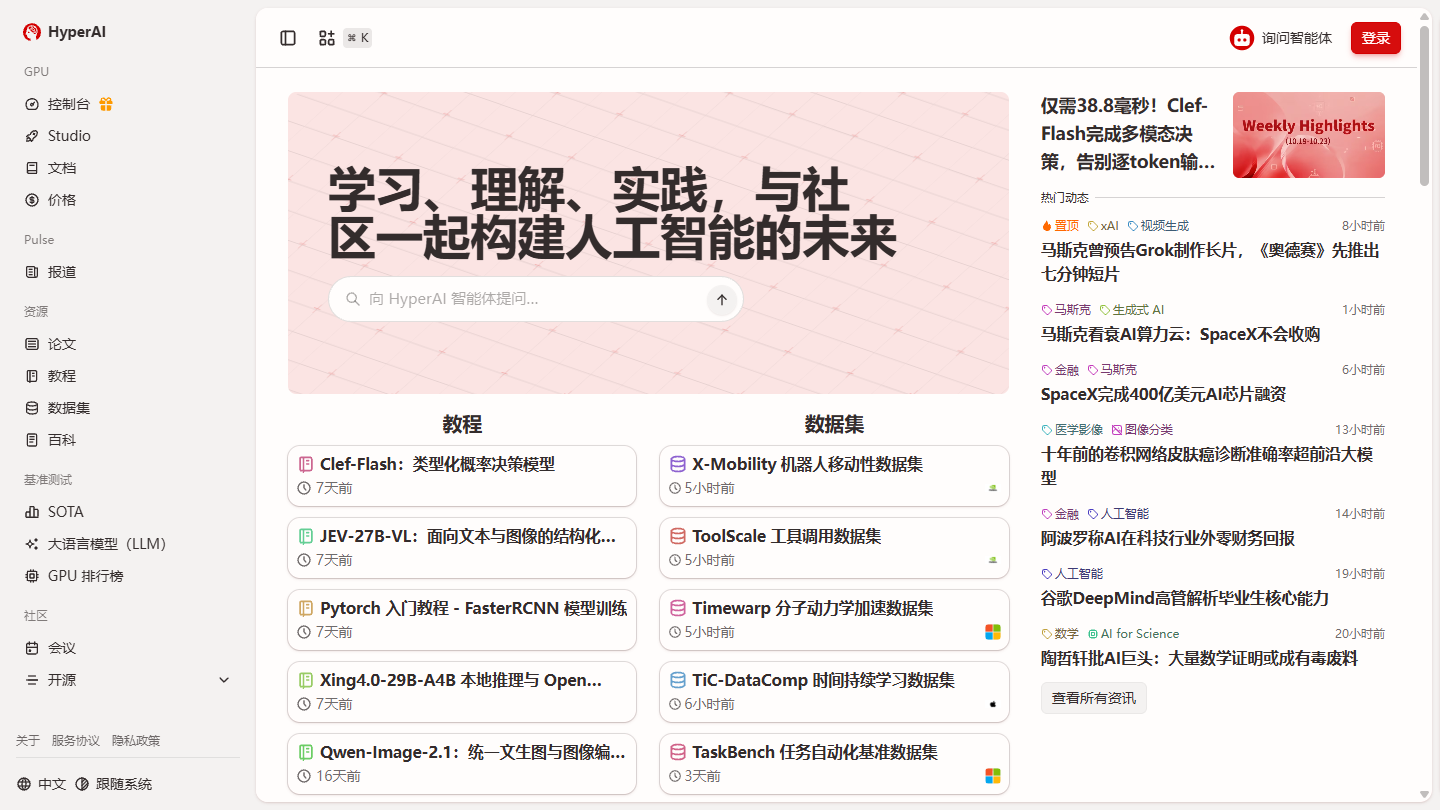
Task: Toggle the sidebar panel icon
Action: click(288, 38)
